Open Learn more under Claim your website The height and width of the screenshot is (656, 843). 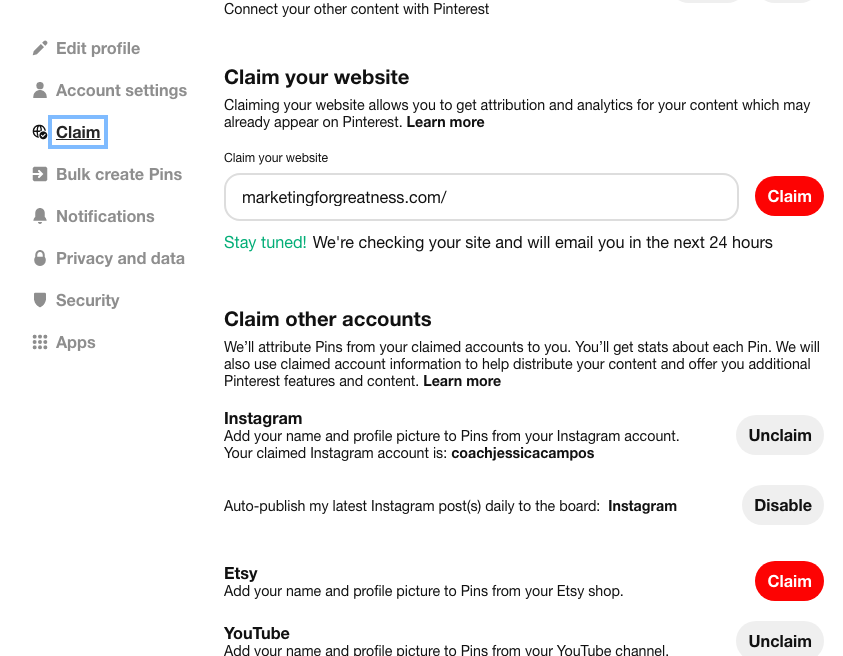(445, 122)
